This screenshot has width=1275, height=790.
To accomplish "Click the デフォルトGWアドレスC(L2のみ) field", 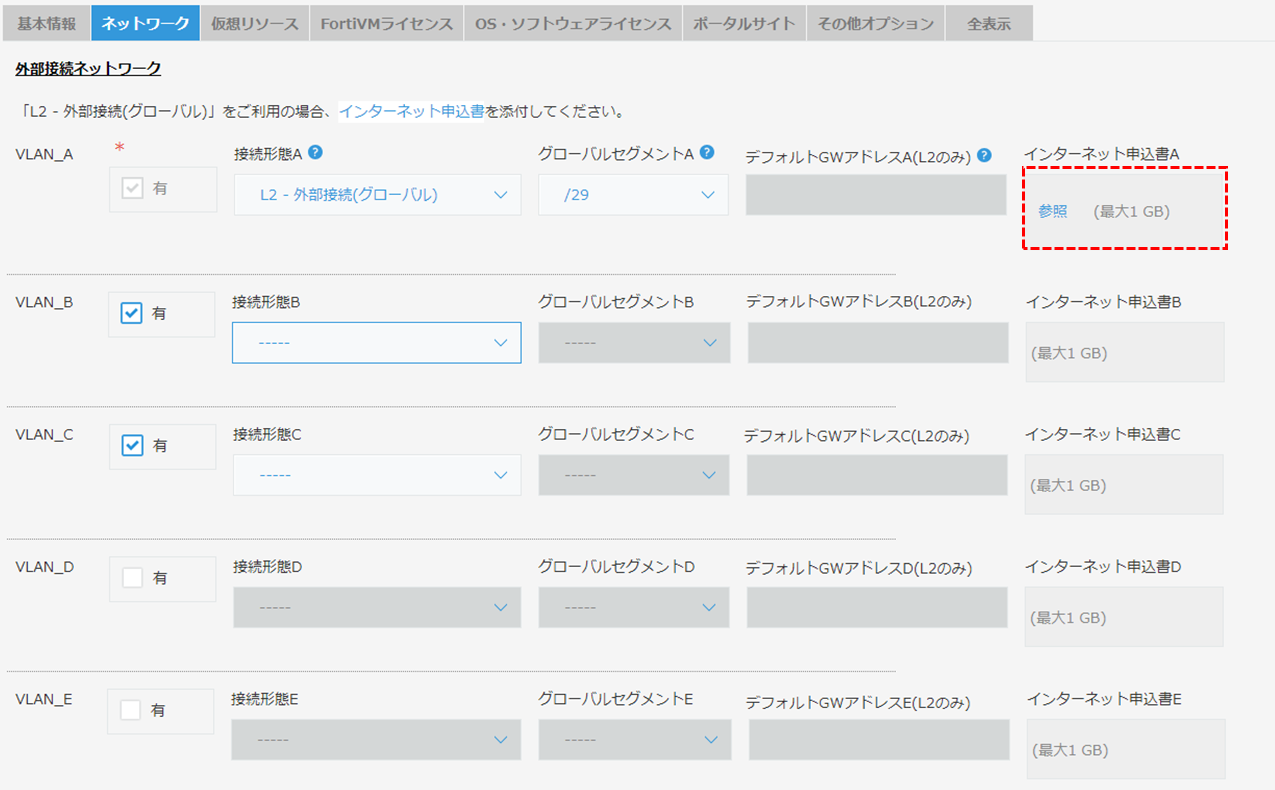I will (x=877, y=475).
